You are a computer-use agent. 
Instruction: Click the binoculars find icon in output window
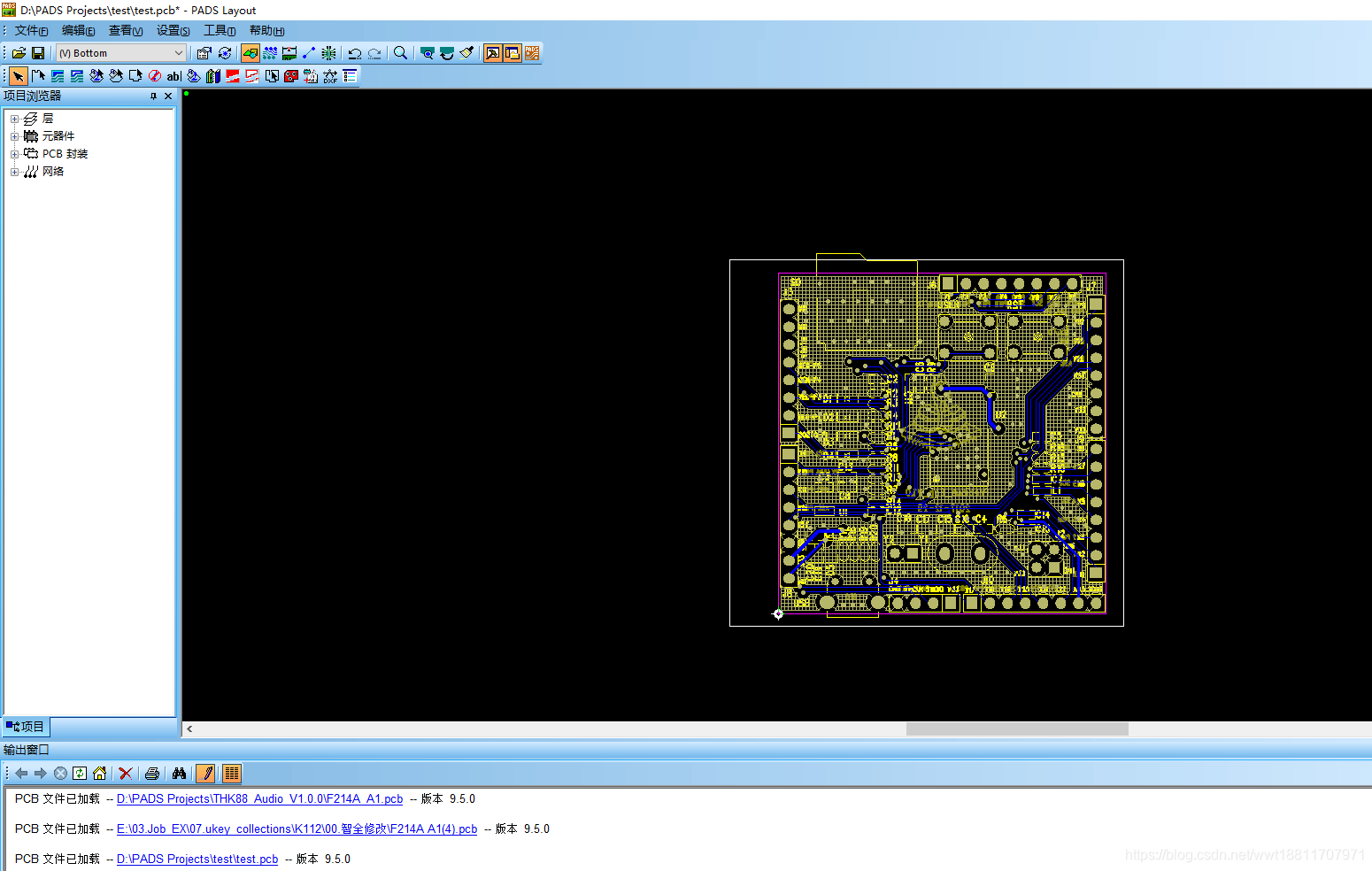pyautogui.click(x=179, y=774)
